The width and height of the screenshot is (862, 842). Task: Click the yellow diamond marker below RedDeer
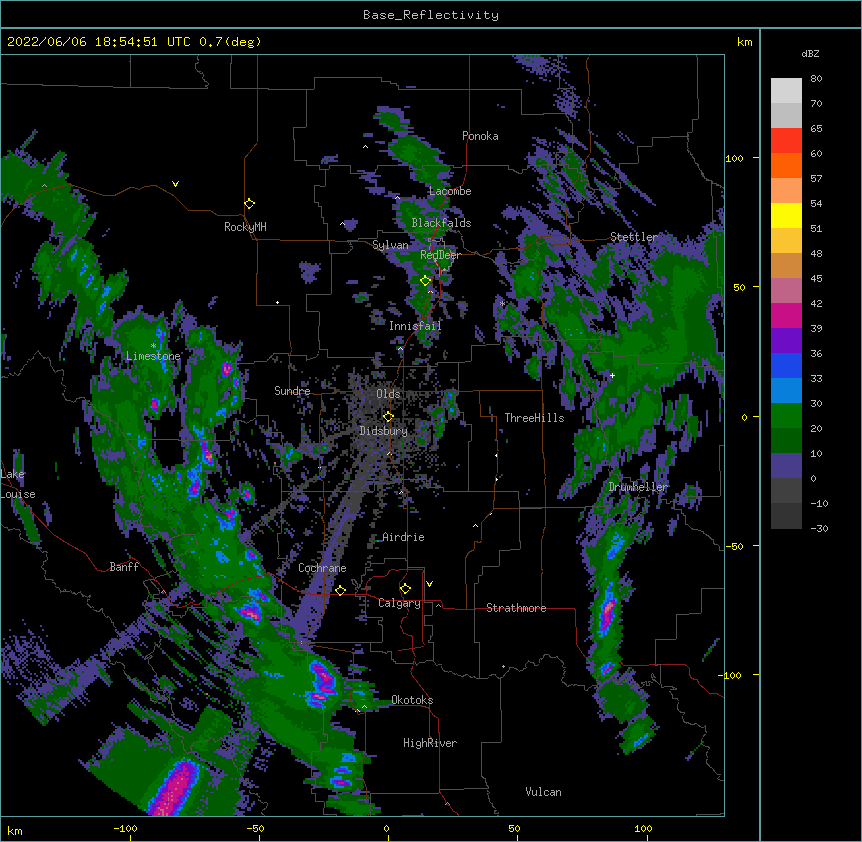click(425, 281)
